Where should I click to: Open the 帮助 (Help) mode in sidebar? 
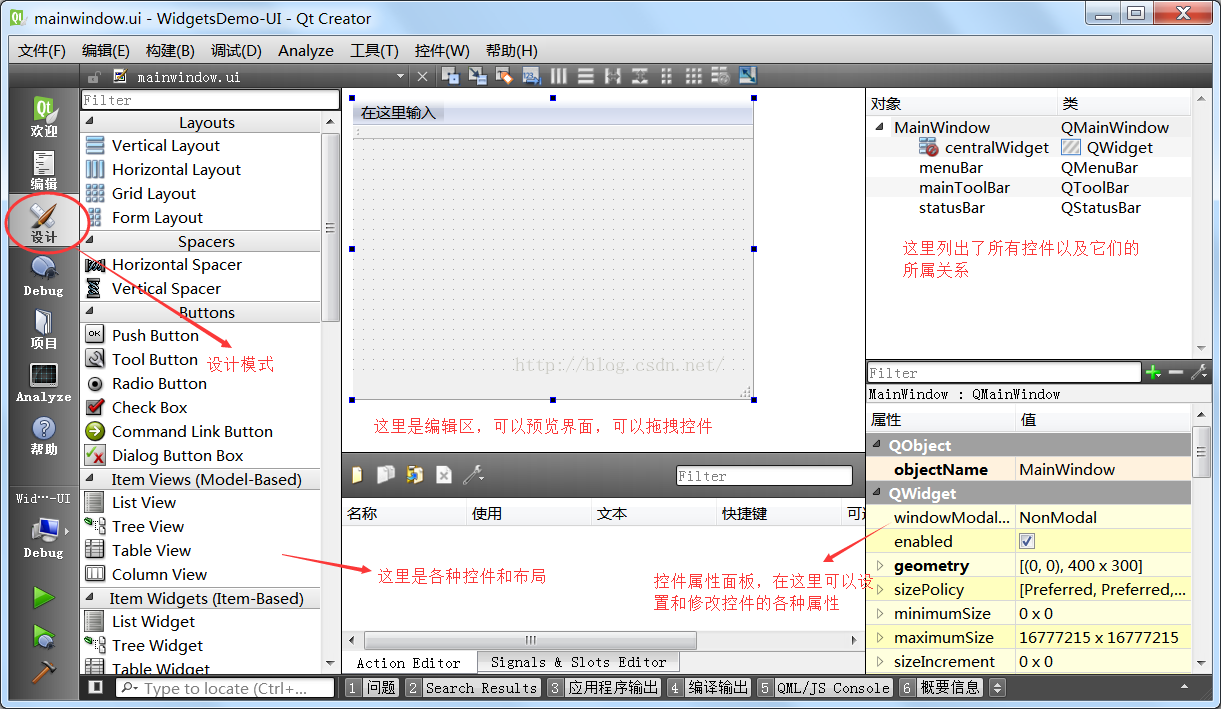pyautogui.click(x=44, y=435)
